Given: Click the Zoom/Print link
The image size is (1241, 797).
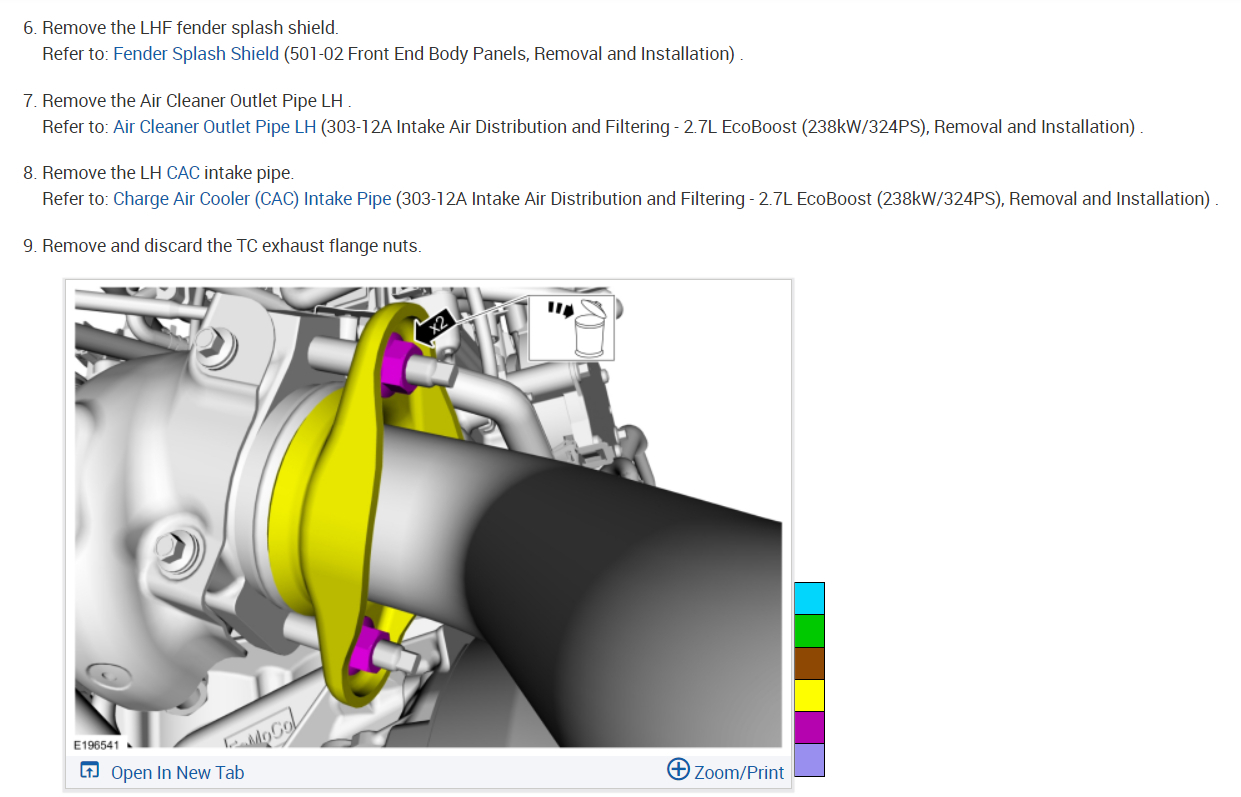Looking at the screenshot, I should (x=739, y=772).
